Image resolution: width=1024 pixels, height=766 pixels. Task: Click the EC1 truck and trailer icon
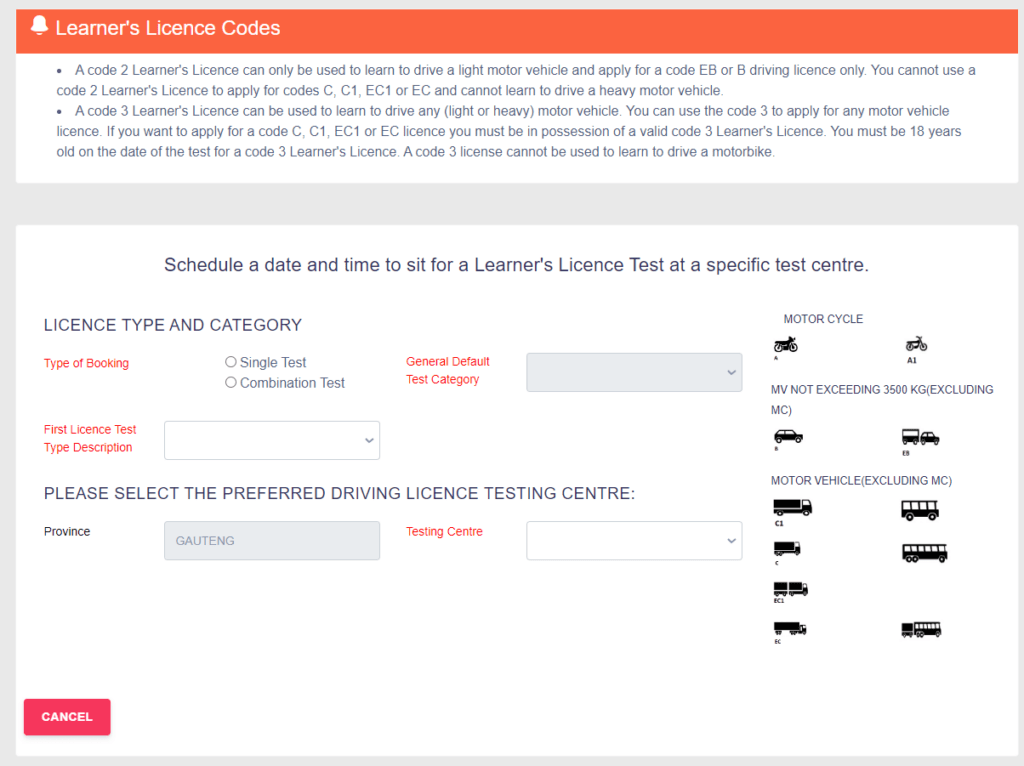click(790, 589)
